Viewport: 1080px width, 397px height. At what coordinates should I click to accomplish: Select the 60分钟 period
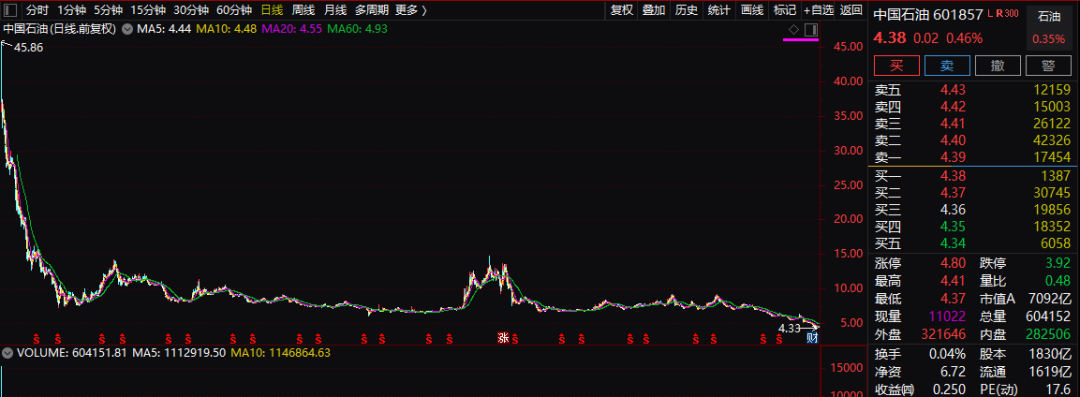234,10
